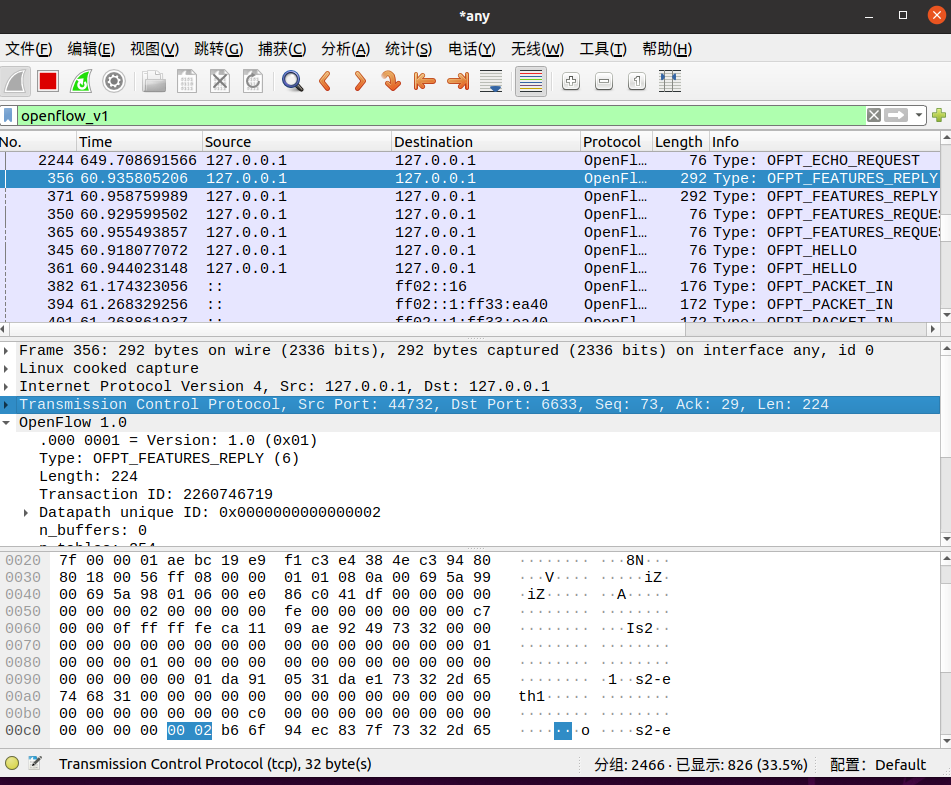Screen dimensions: 951x785
Task: Select packet 382 OFPT_PACKET_IN row
Action: pyautogui.click(x=470, y=286)
